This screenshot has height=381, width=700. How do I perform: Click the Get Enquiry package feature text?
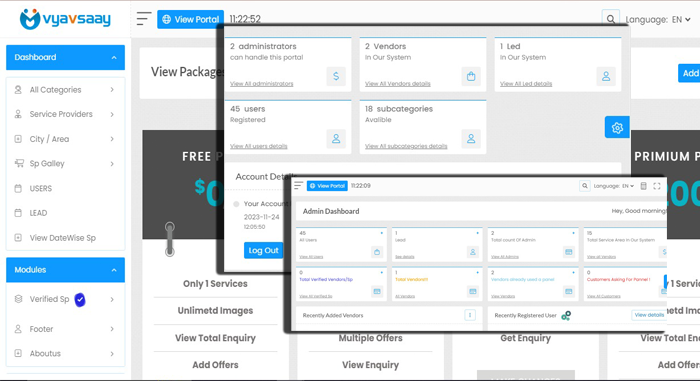(525, 338)
